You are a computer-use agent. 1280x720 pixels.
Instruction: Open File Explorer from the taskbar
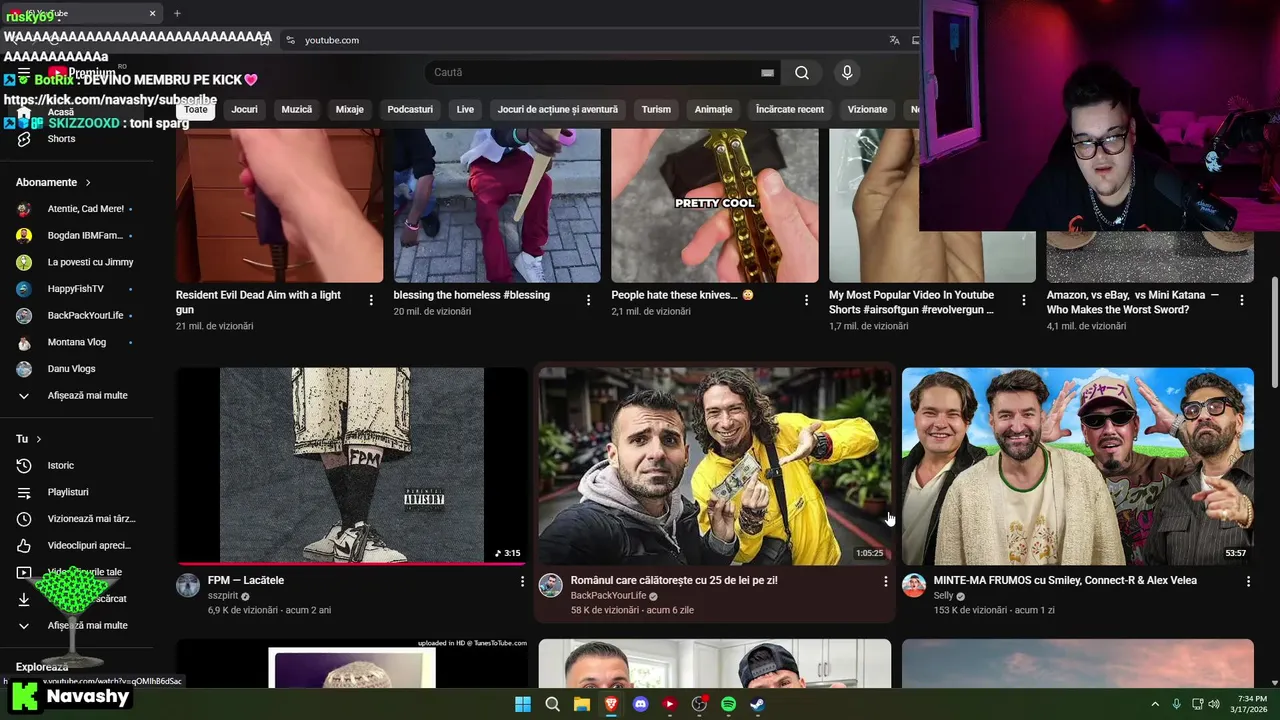[581, 704]
